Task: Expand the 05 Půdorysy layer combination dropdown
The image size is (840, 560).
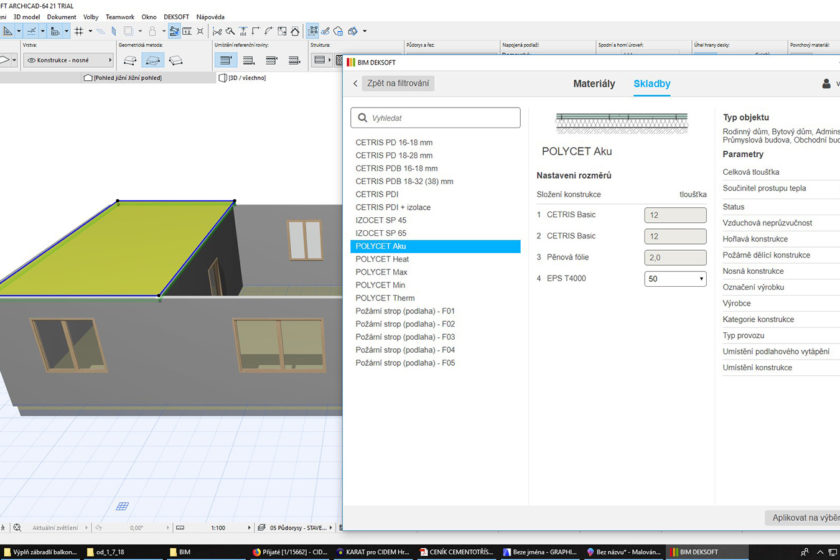Action: (330, 528)
